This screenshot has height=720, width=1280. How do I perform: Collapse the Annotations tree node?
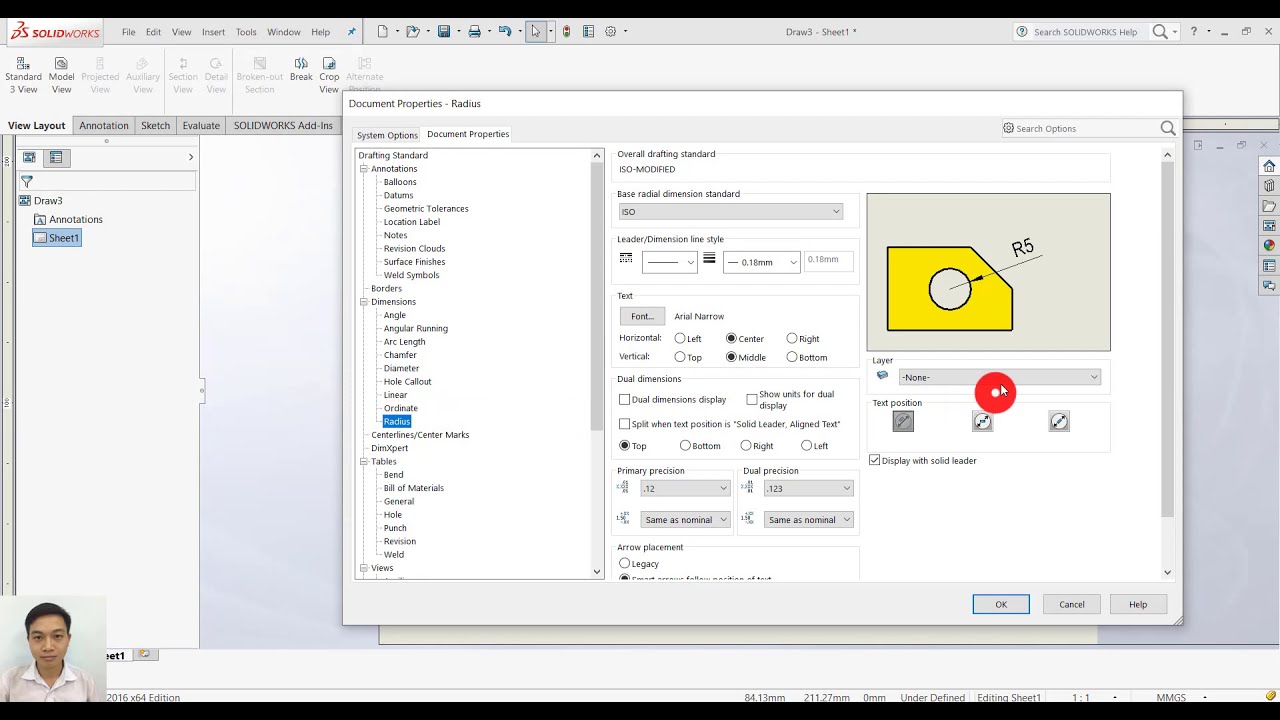[364, 169]
